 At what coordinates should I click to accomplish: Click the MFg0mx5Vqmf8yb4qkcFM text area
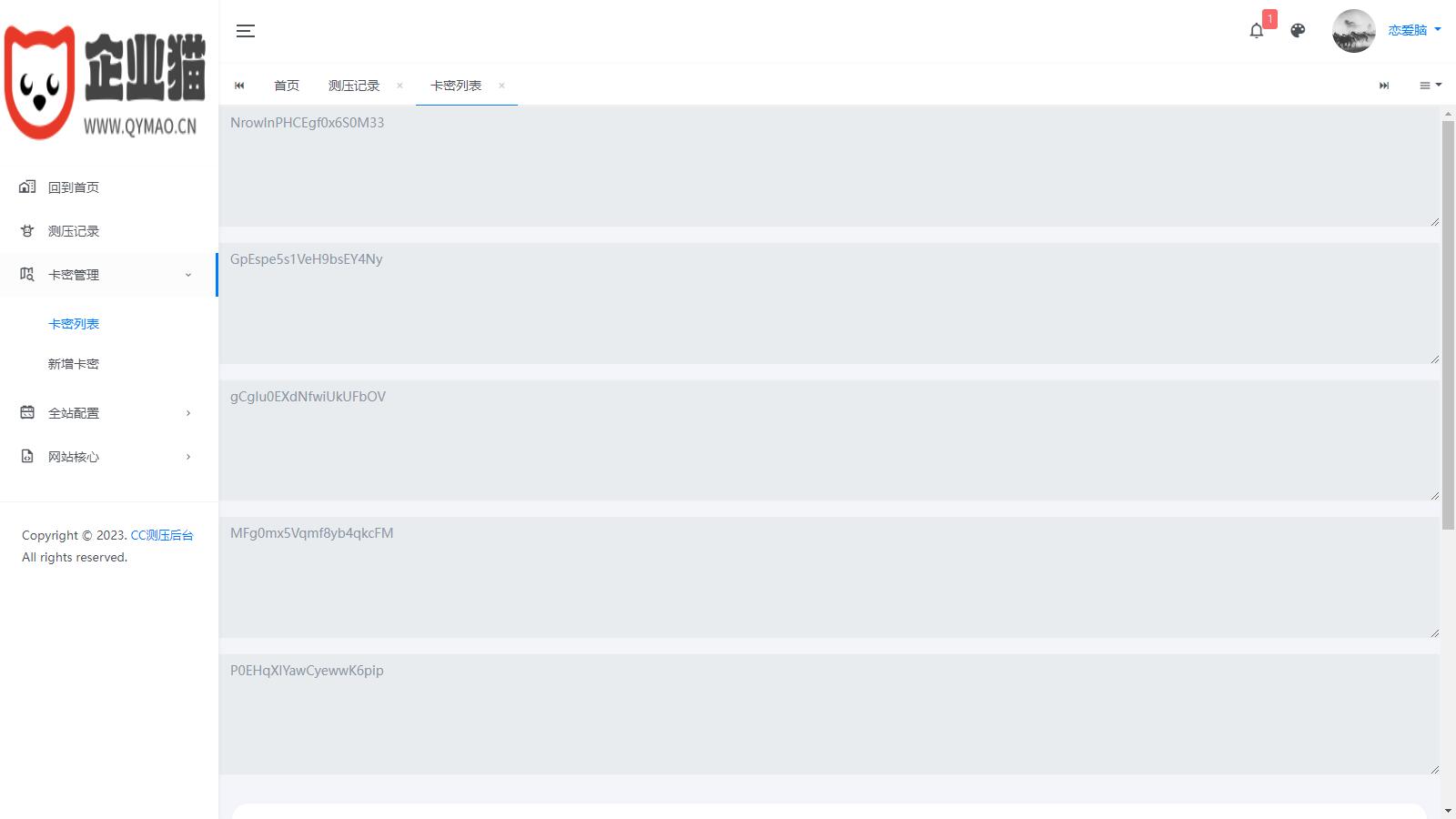829,577
